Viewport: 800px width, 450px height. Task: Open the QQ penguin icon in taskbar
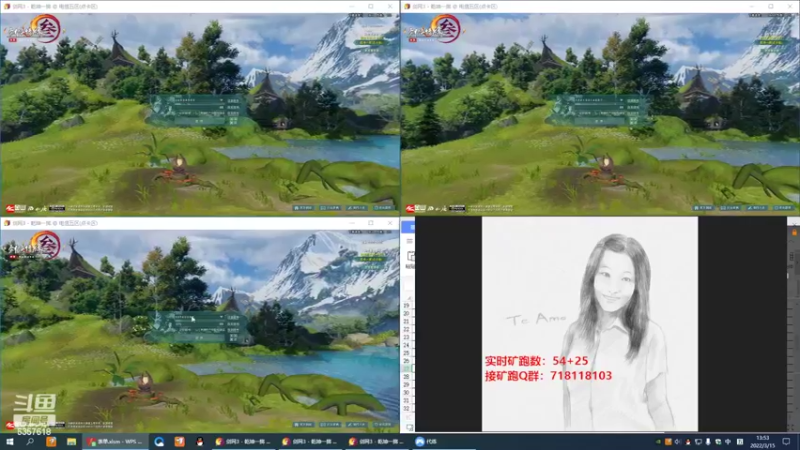click(199, 442)
